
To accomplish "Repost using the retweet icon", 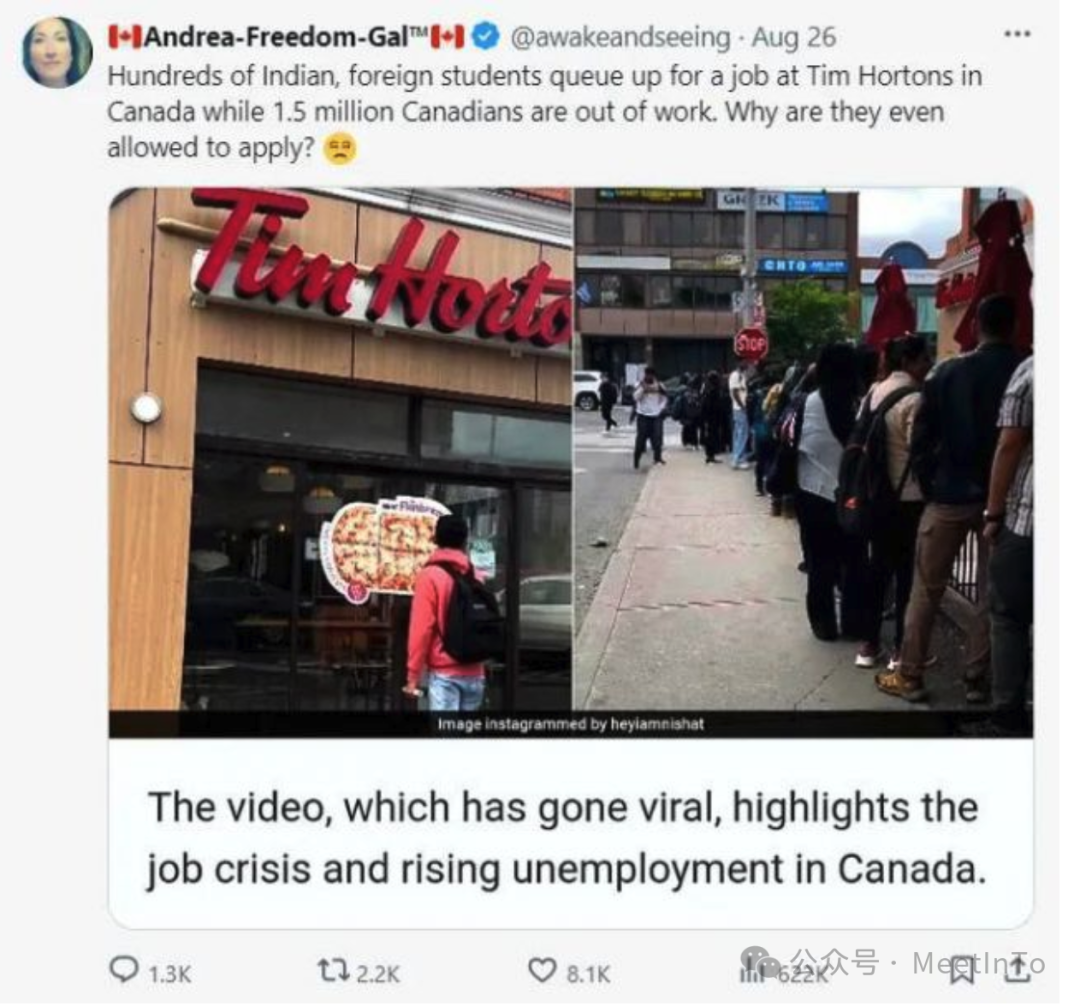I will pyautogui.click(x=332, y=971).
